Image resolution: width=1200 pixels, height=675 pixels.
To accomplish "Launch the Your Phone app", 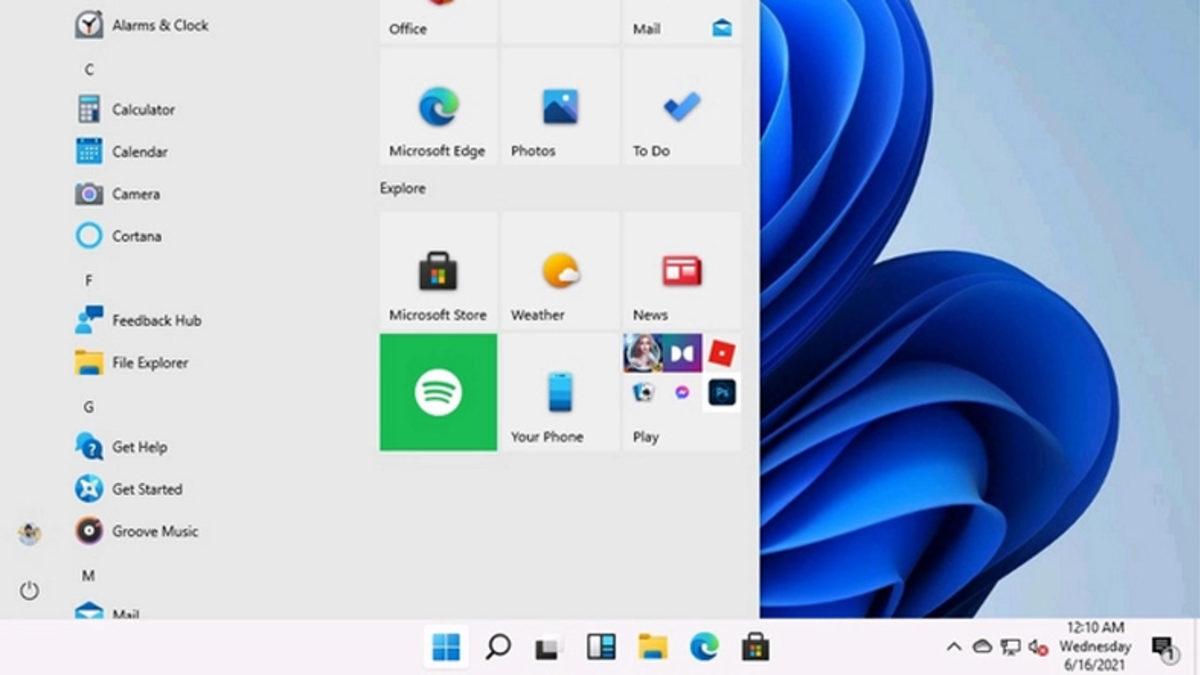I will (560, 391).
